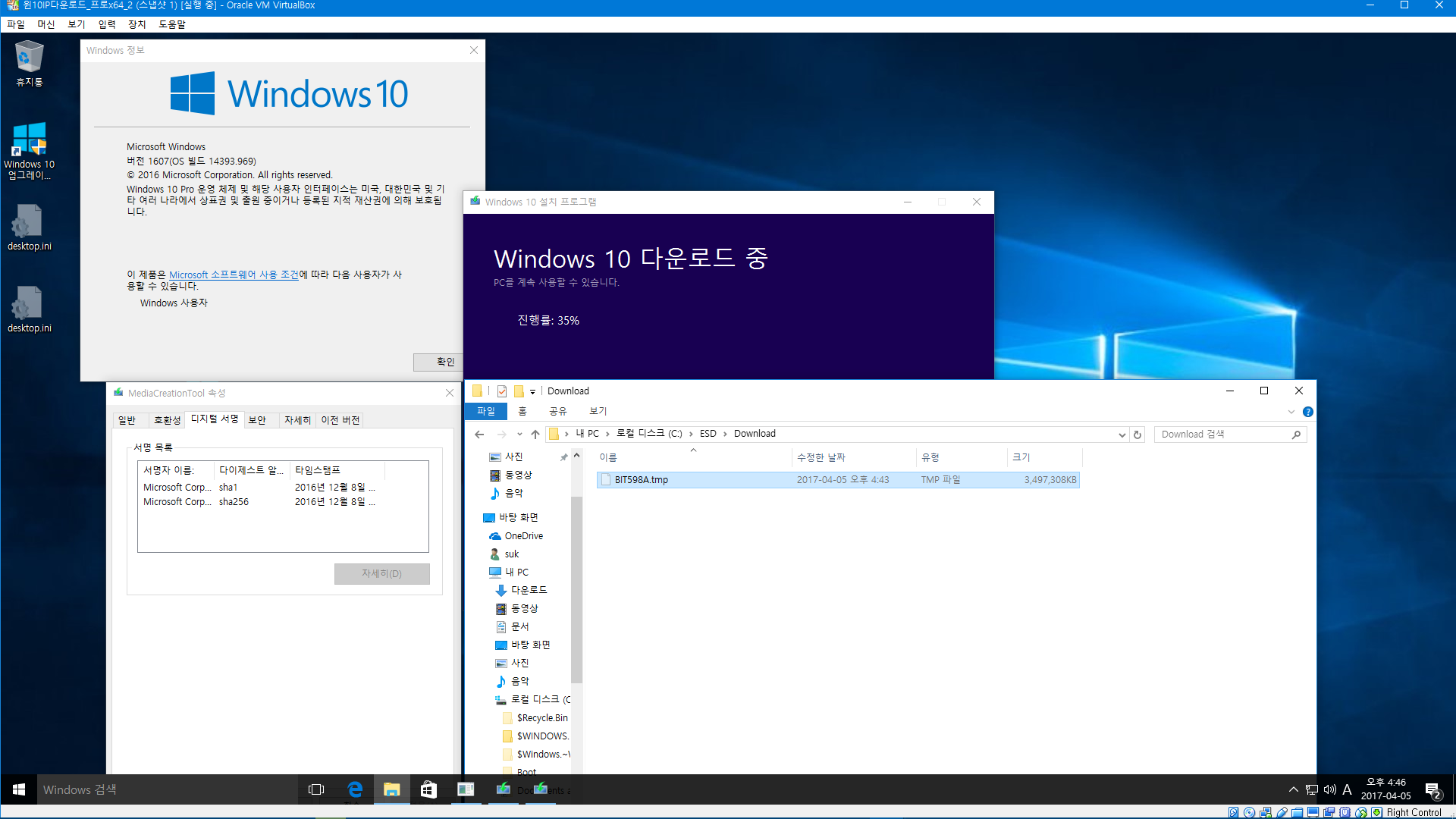Navigate up one folder in Explorer
The image size is (1456, 819).
(x=535, y=435)
